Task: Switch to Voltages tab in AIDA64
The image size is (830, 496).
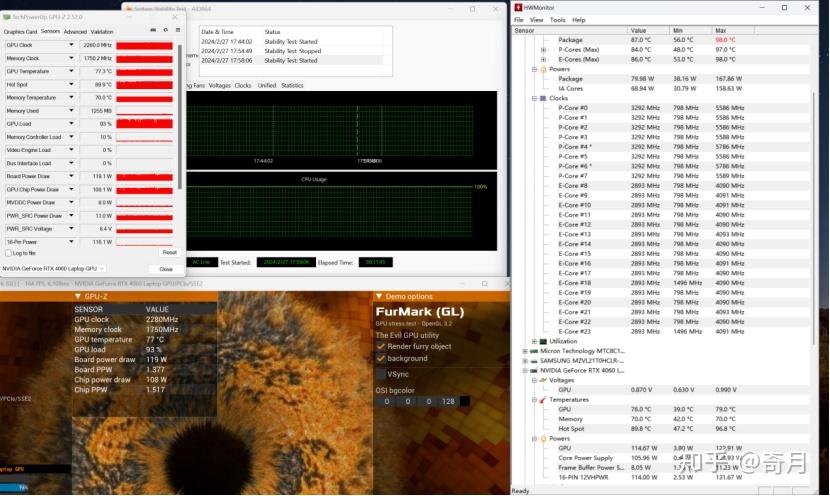Action: [219, 85]
